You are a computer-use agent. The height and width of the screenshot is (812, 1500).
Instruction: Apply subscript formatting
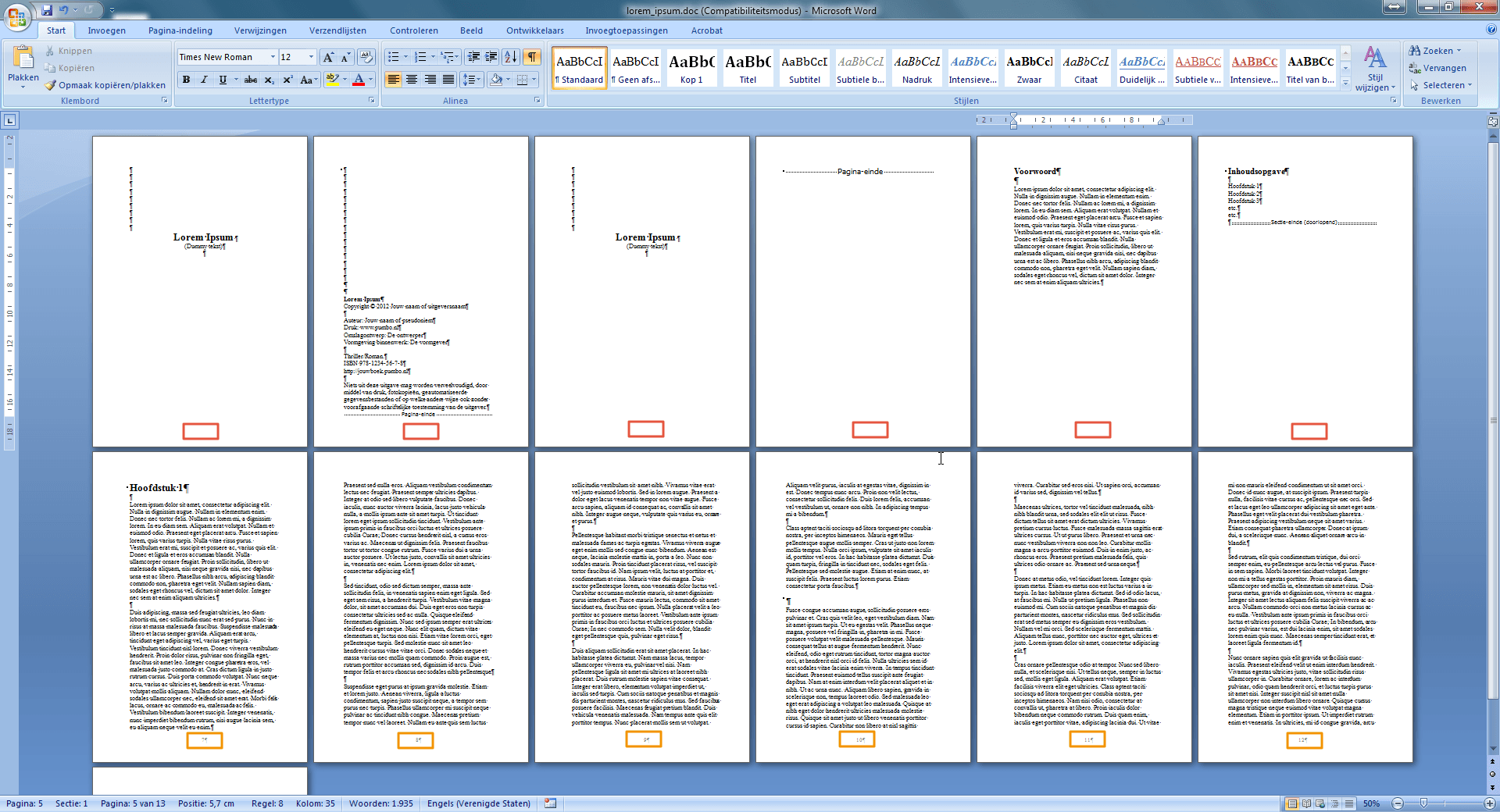[269, 80]
